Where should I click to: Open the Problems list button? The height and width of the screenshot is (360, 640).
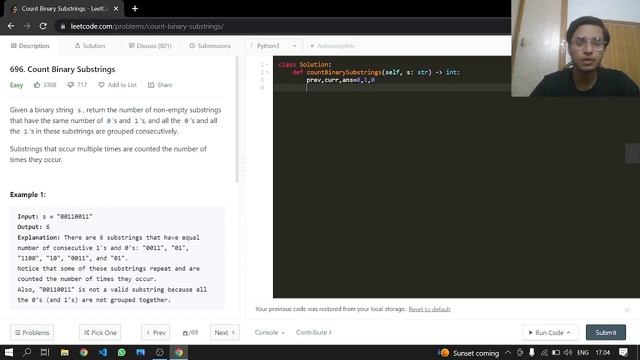coord(32,333)
